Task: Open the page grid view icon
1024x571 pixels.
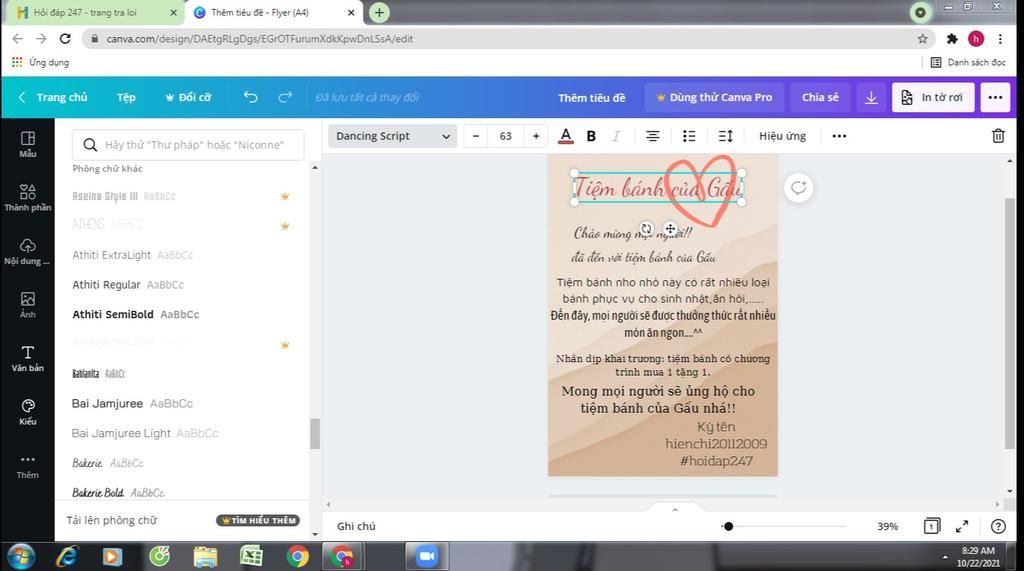Action: point(932,526)
